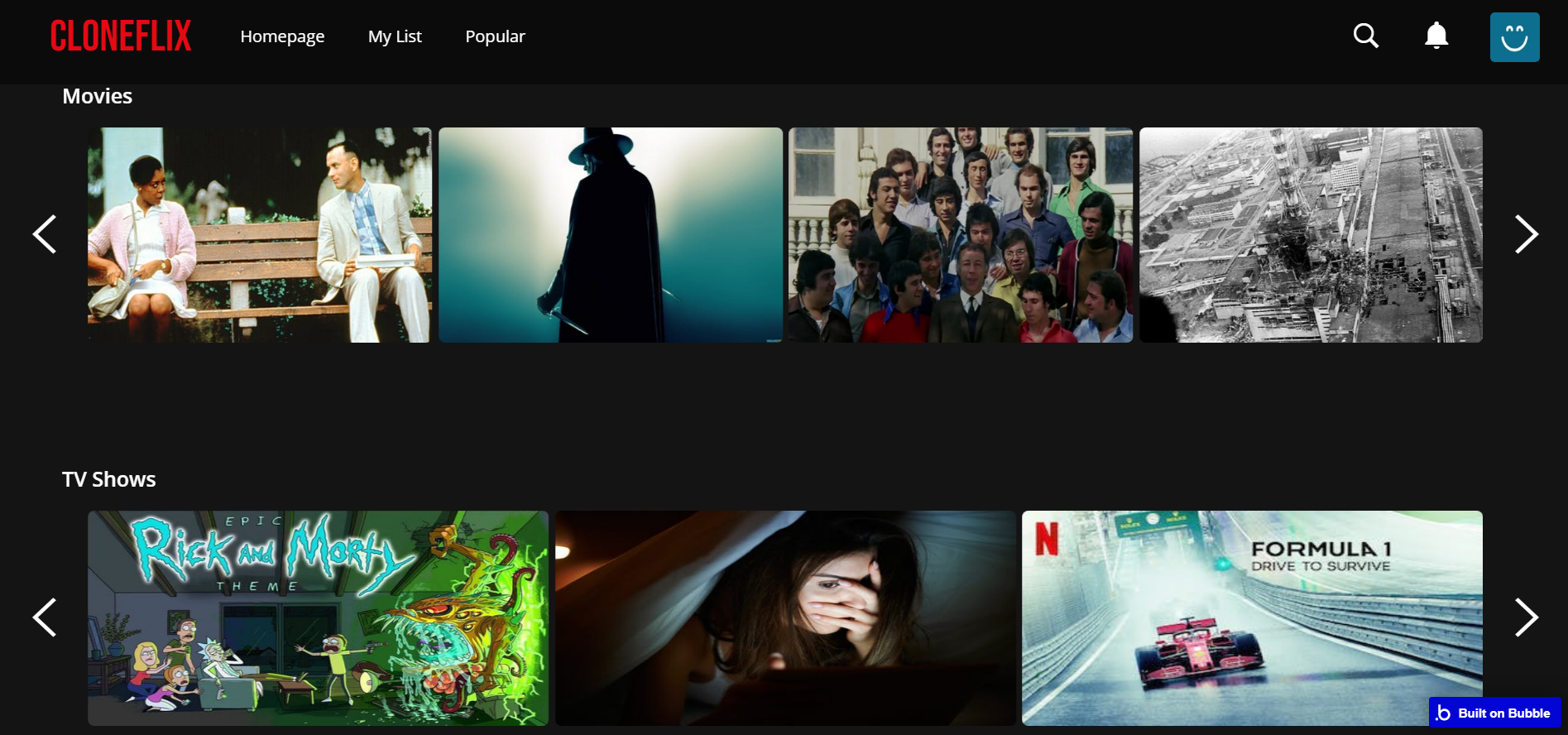Click the Movies section heading
Image resolution: width=1568 pixels, height=735 pixels.
pyautogui.click(x=98, y=96)
